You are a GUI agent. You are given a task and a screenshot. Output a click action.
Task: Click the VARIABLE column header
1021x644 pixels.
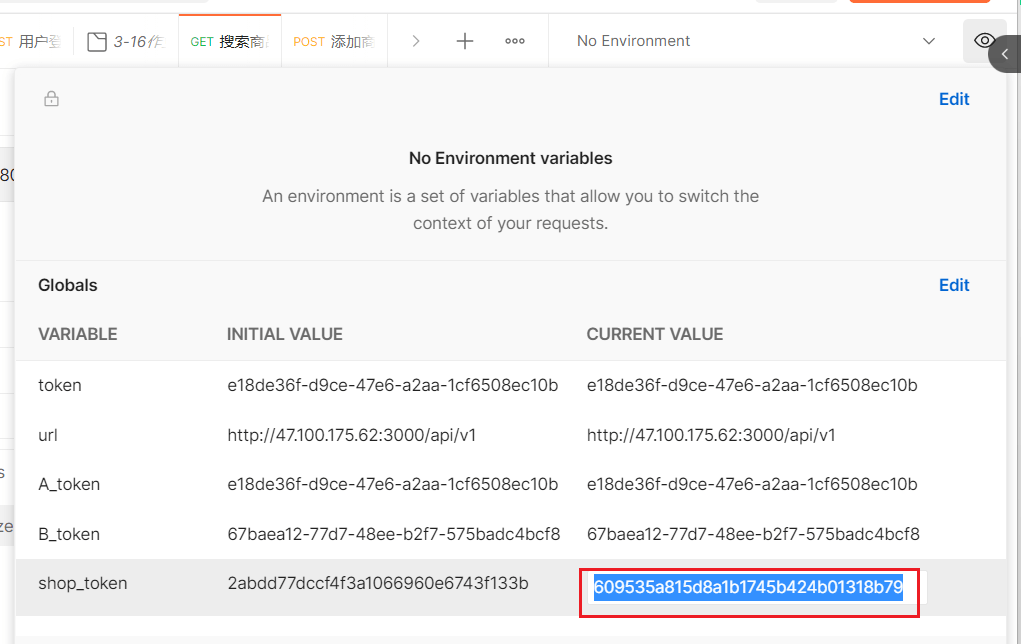77,334
